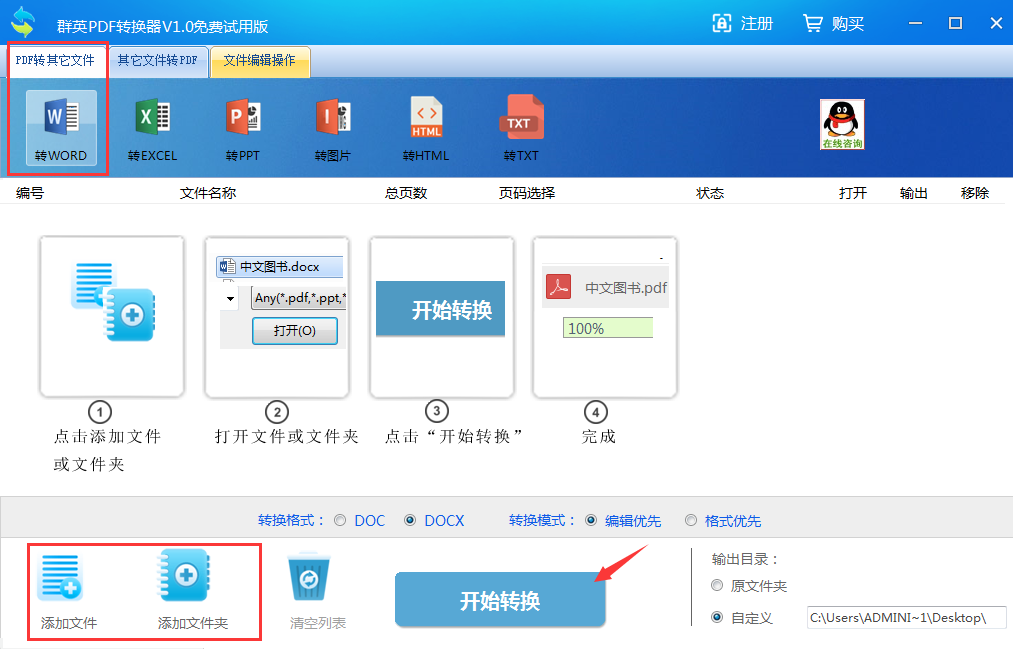
Task: Click the 注册 register icon in title bar
Action: (x=722, y=23)
